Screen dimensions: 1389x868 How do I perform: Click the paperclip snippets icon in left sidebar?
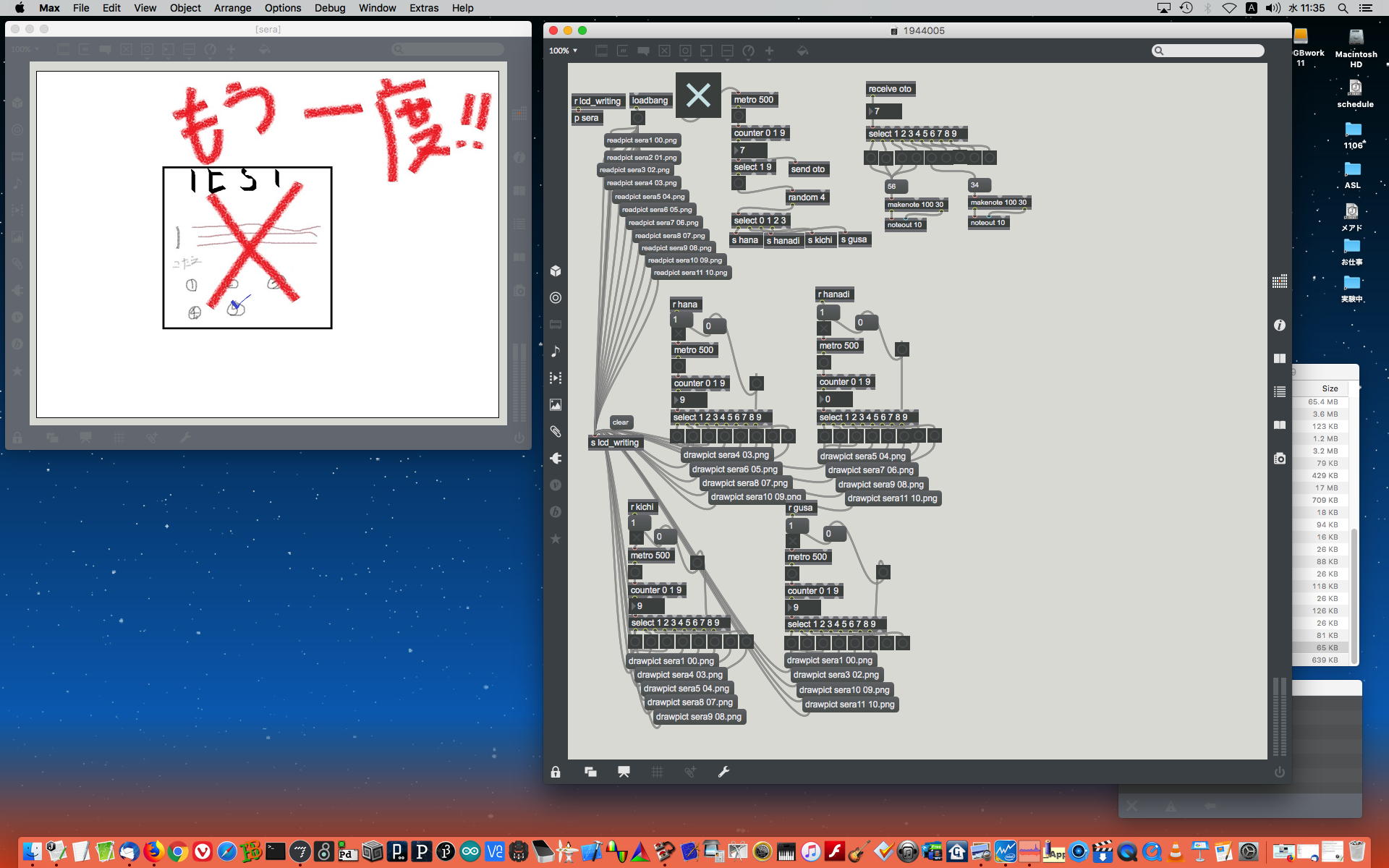pyautogui.click(x=556, y=432)
